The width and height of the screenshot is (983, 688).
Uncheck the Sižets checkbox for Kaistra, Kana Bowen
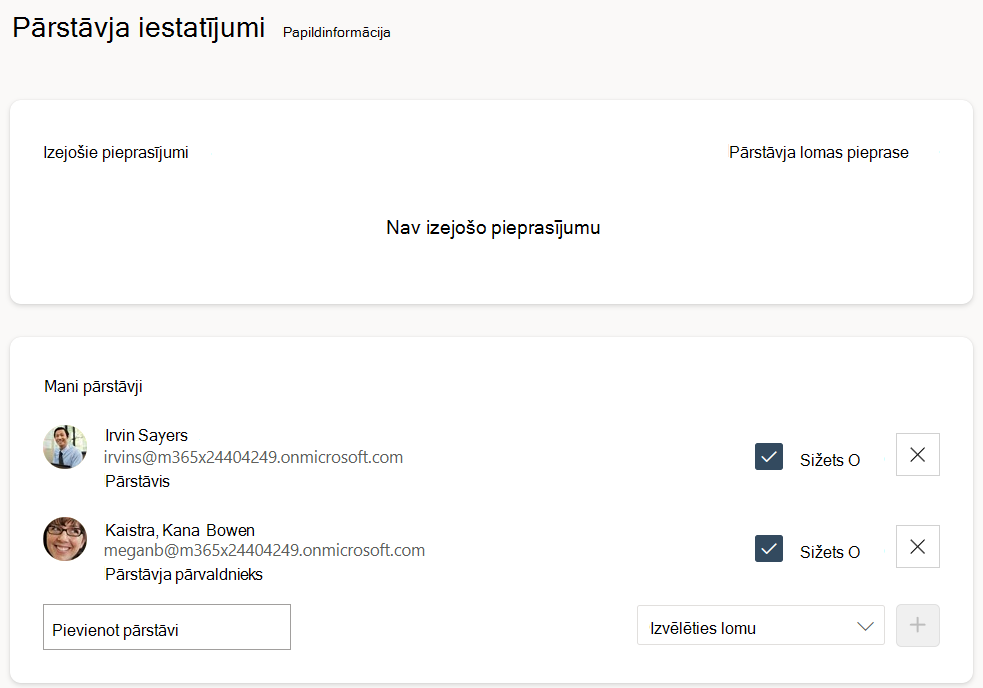[x=769, y=548]
